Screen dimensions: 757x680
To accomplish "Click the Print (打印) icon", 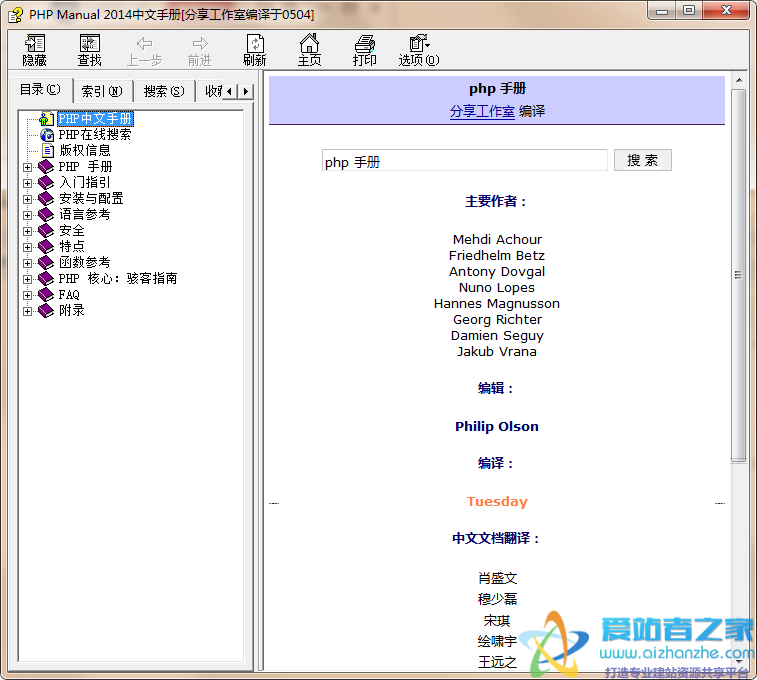I will [364, 43].
